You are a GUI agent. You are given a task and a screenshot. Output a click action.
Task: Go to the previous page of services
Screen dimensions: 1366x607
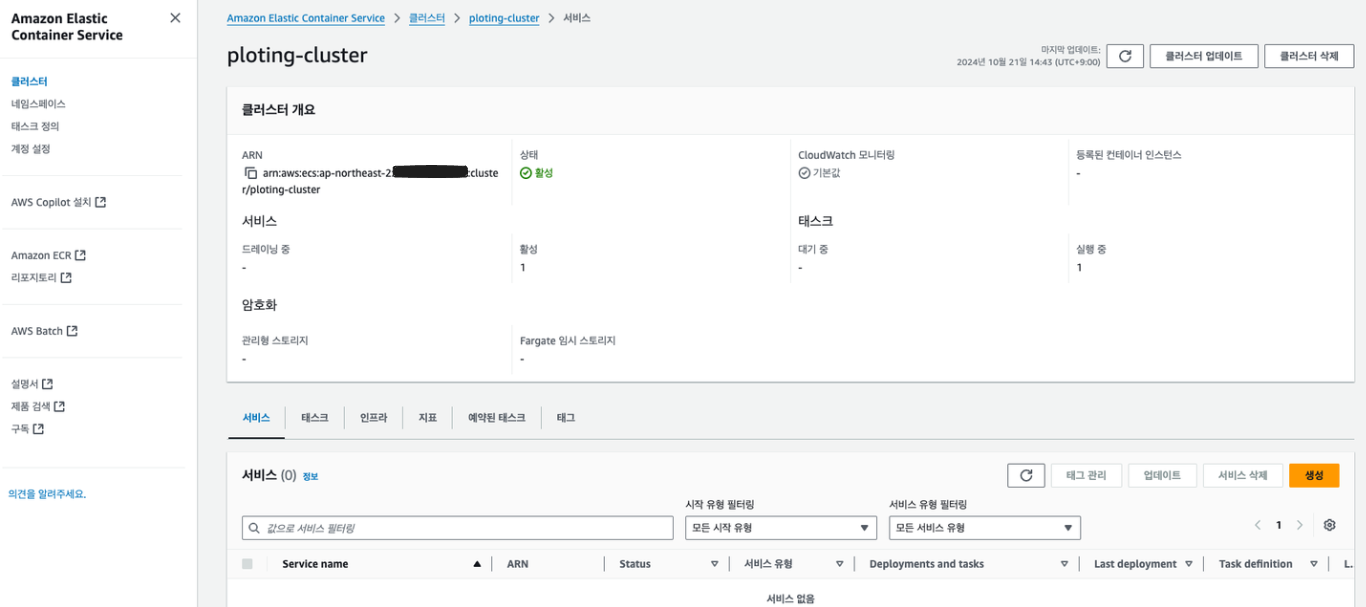point(1258,525)
